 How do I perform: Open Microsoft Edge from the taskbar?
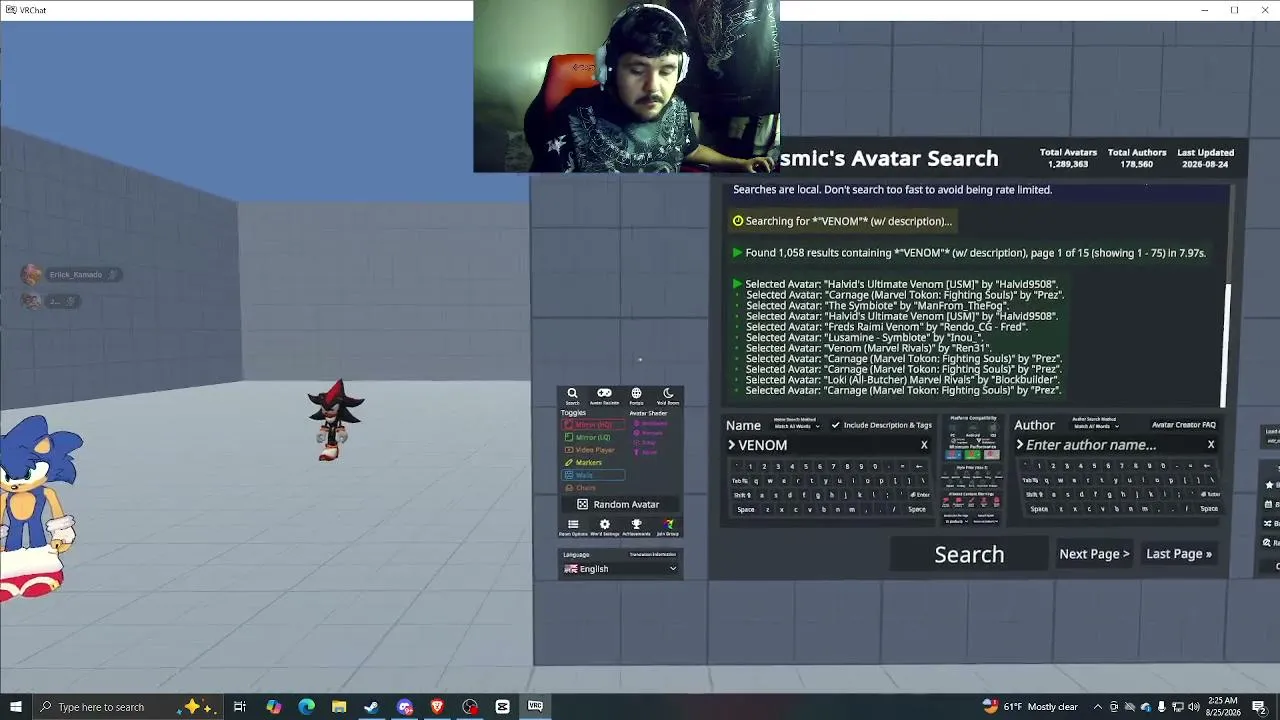tap(306, 707)
